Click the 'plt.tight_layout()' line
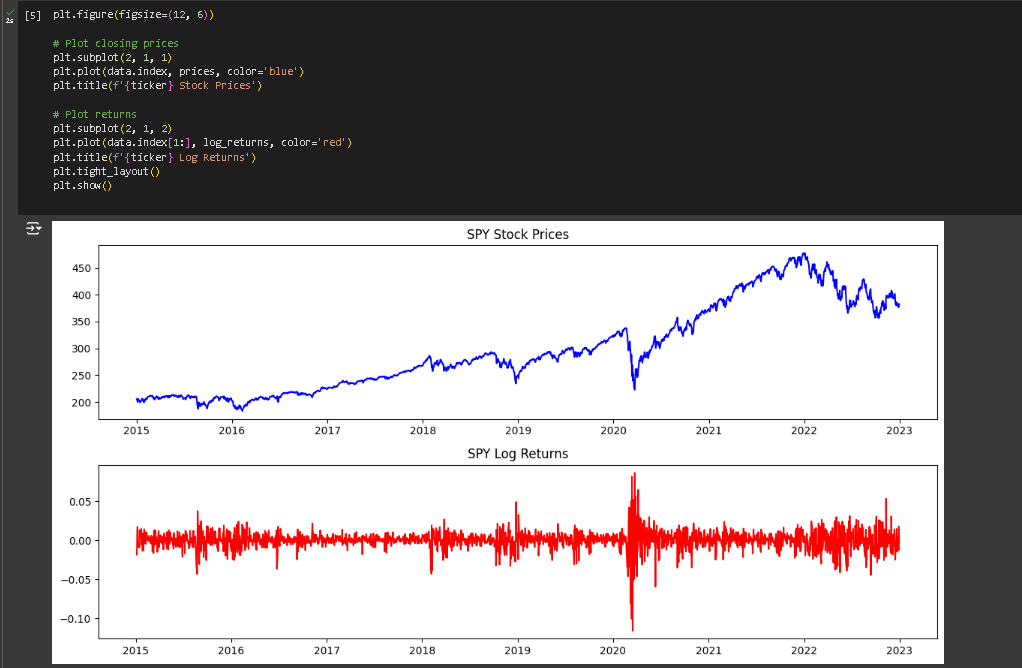The image size is (1022, 668). pyautogui.click(x=106, y=171)
